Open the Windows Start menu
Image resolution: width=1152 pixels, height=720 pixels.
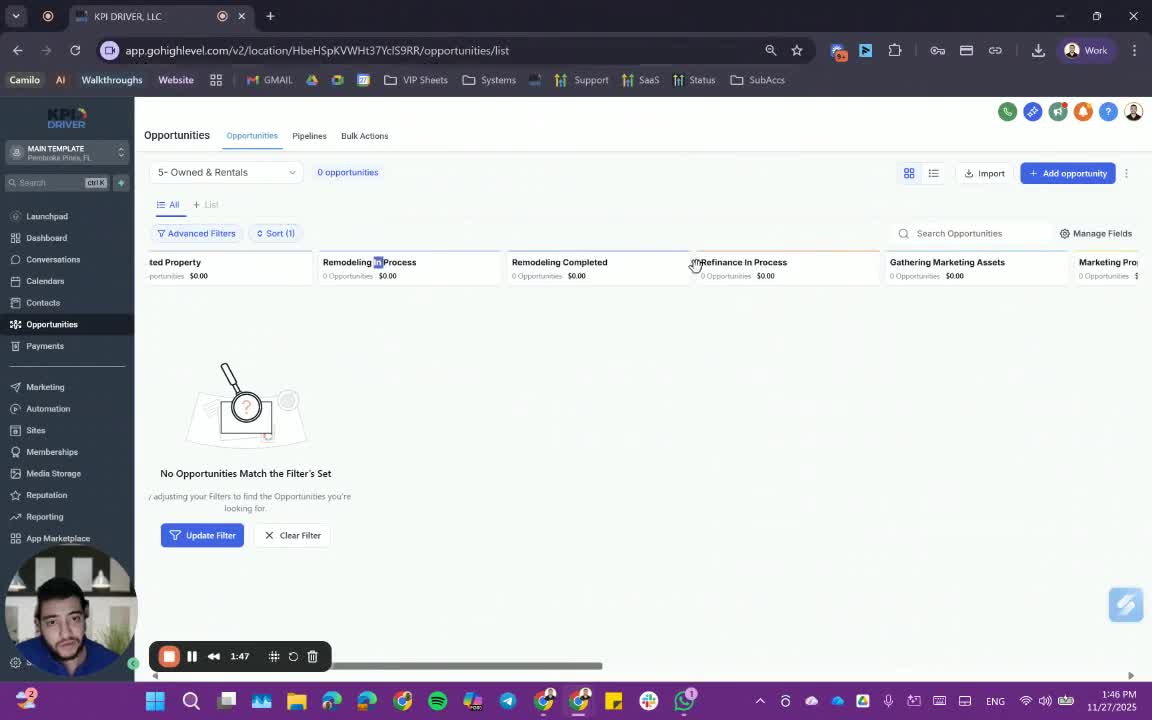[x=155, y=701]
